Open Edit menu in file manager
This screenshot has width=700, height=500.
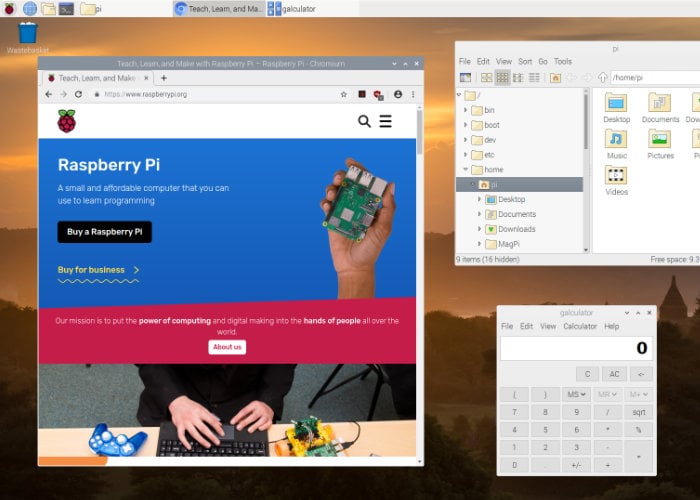(x=483, y=61)
